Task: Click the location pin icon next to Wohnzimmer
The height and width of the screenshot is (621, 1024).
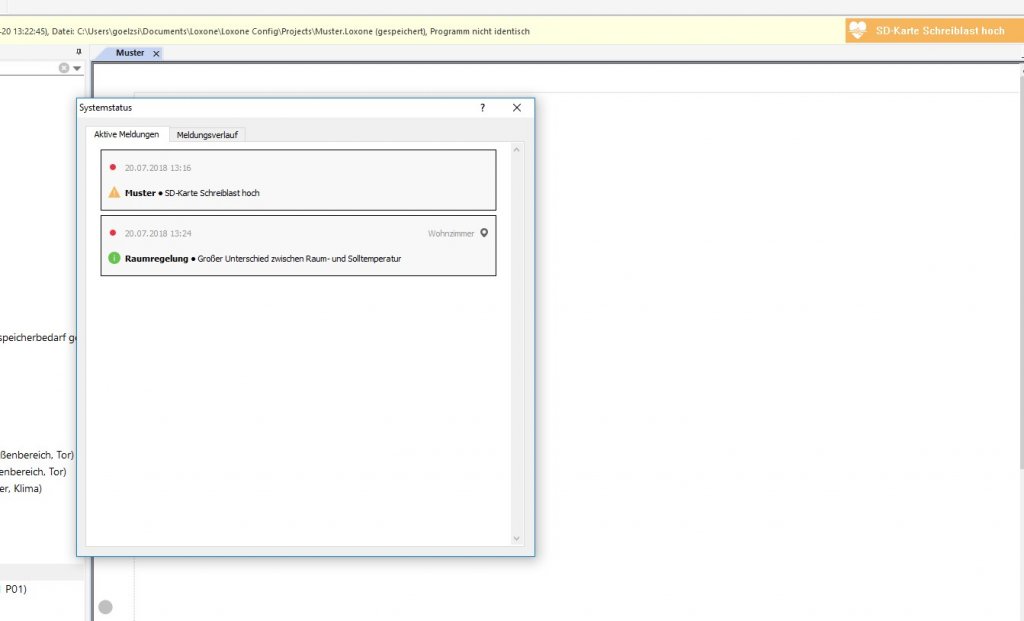Action: [x=484, y=233]
